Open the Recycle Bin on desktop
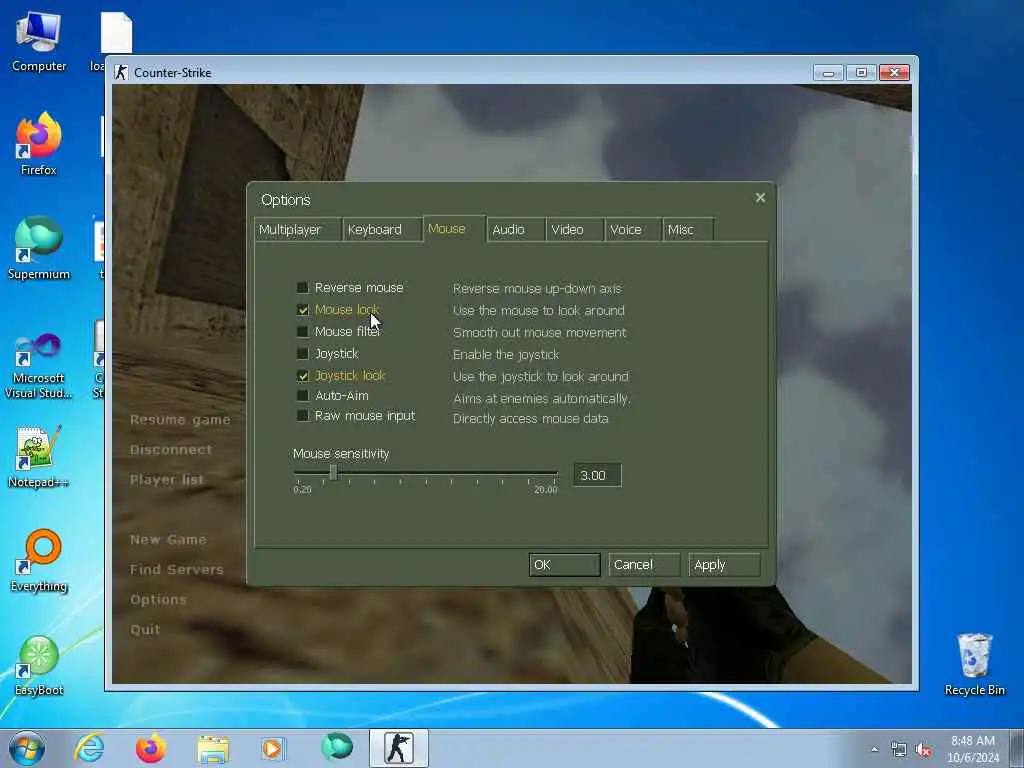Viewport: 1024px width, 768px height. [x=974, y=664]
